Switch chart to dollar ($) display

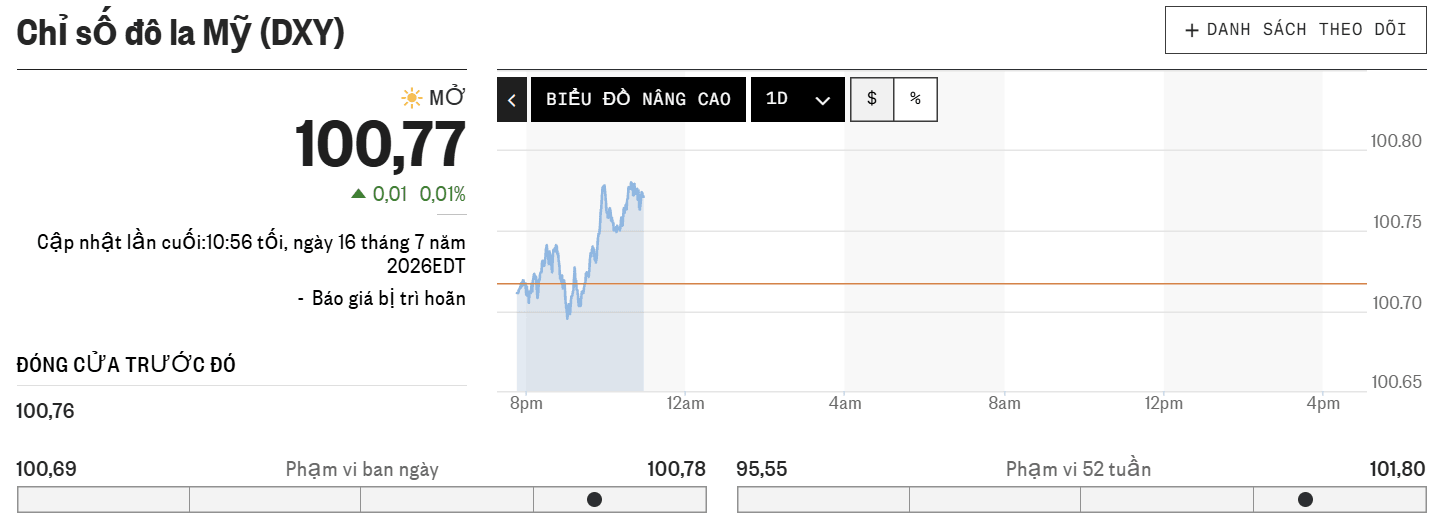[x=872, y=99]
